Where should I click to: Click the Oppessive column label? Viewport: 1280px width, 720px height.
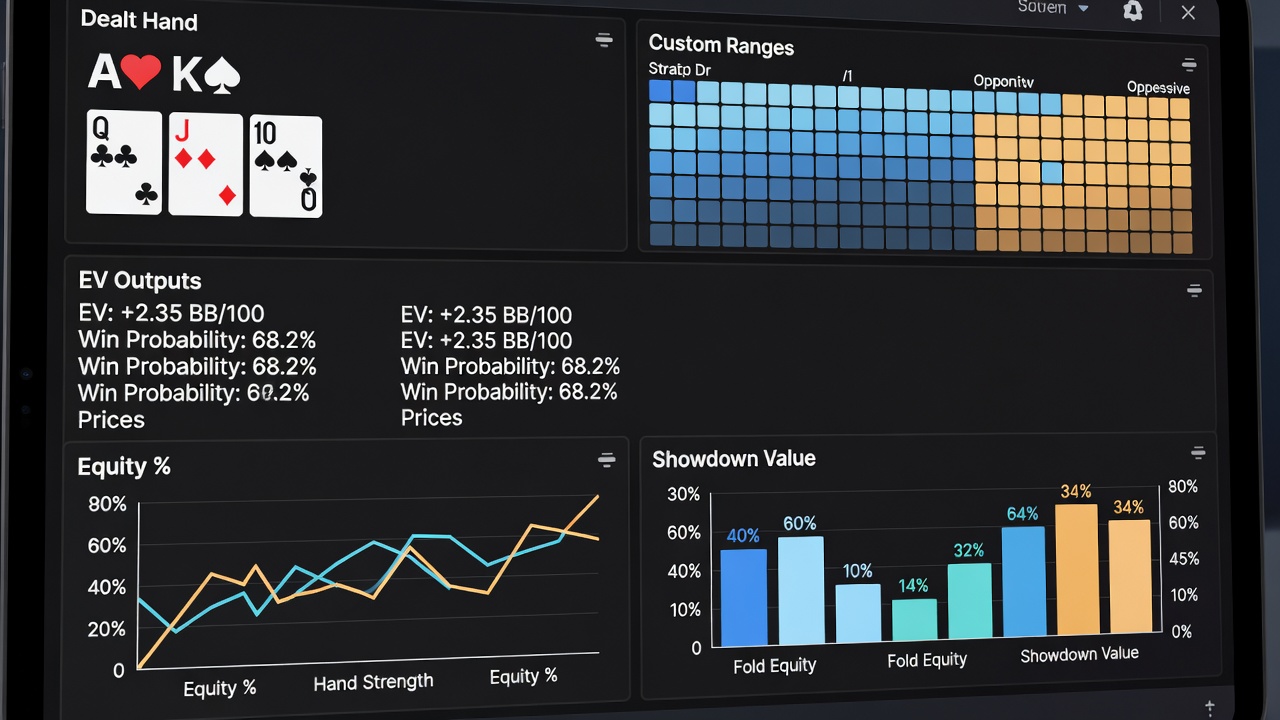tap(1158, 87)
